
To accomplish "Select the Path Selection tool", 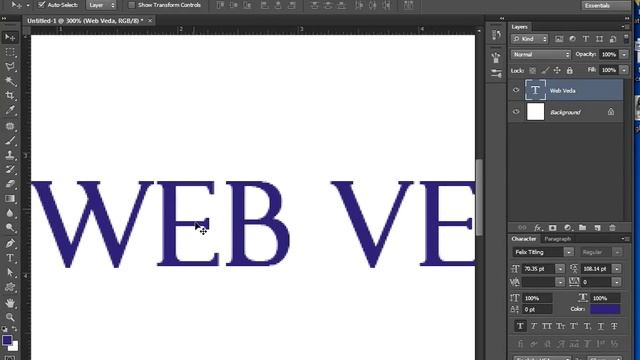I will tap(10, 272).
